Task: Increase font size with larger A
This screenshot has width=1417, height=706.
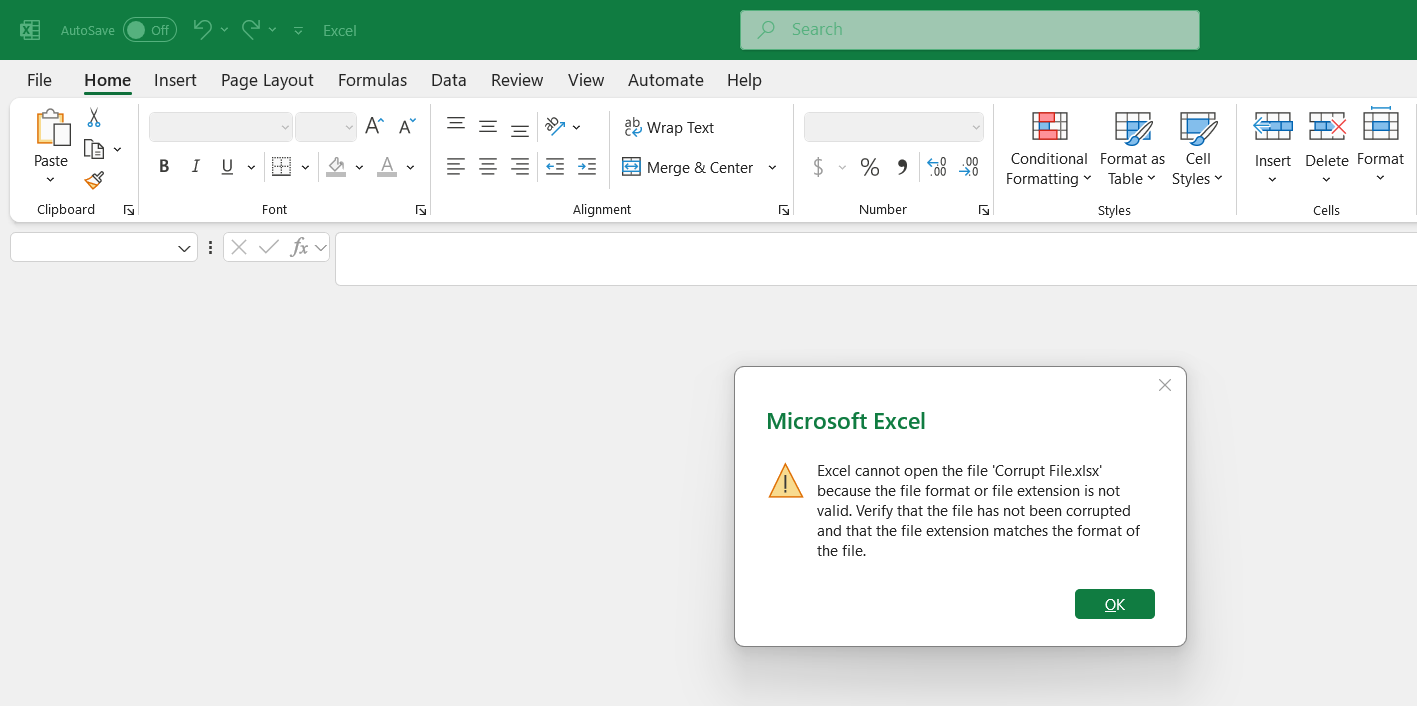Action: [374, 126]
